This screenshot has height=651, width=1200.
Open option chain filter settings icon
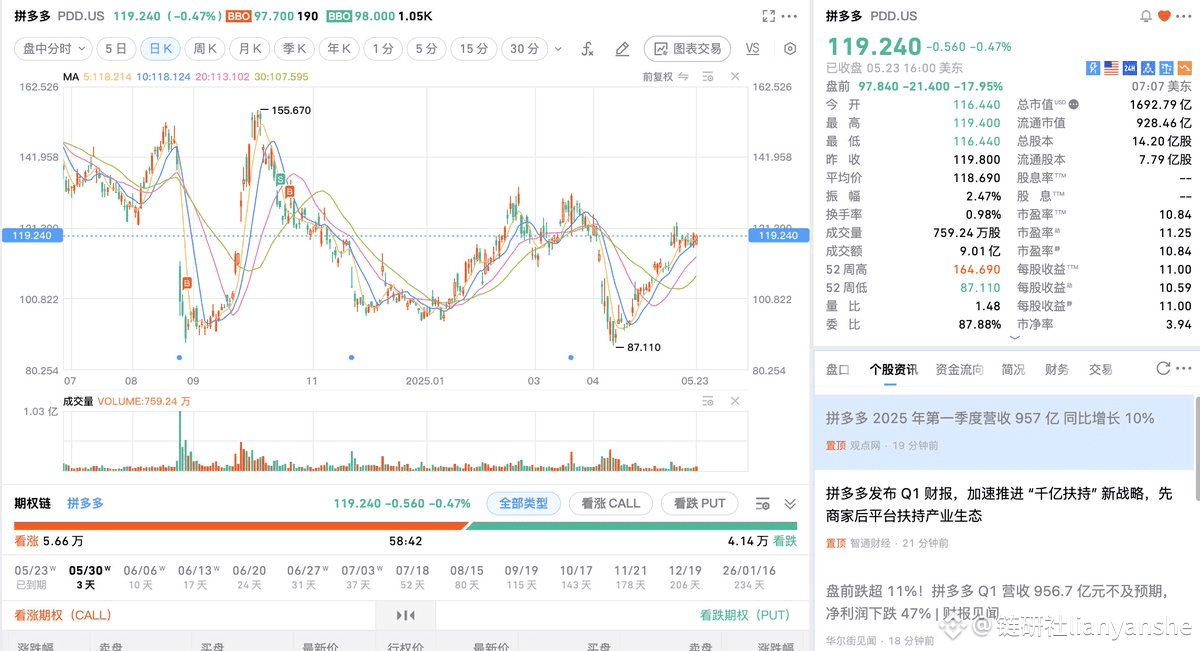point(763,503)
